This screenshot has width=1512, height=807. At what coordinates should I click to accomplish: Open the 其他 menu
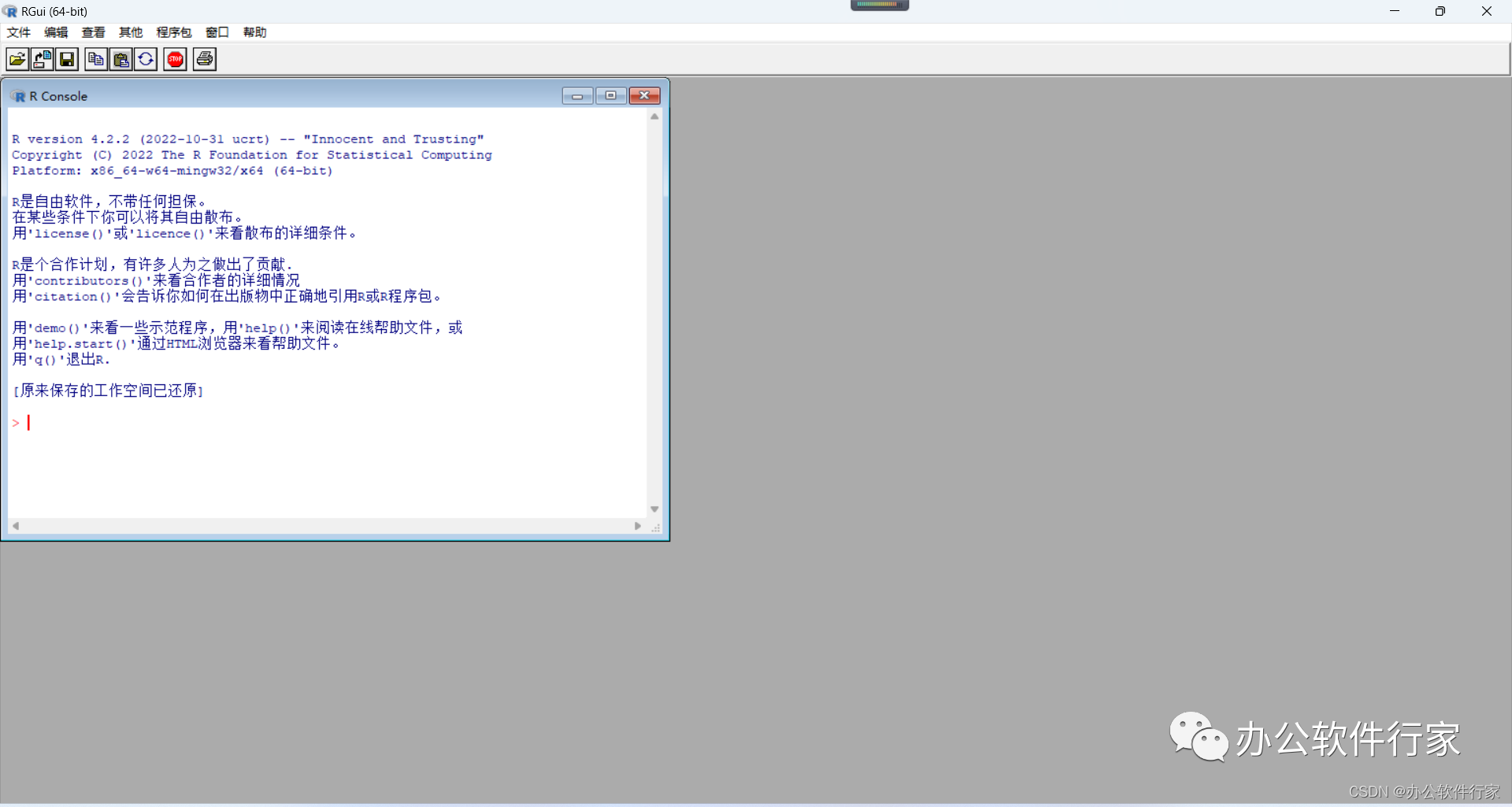(131, 32)
